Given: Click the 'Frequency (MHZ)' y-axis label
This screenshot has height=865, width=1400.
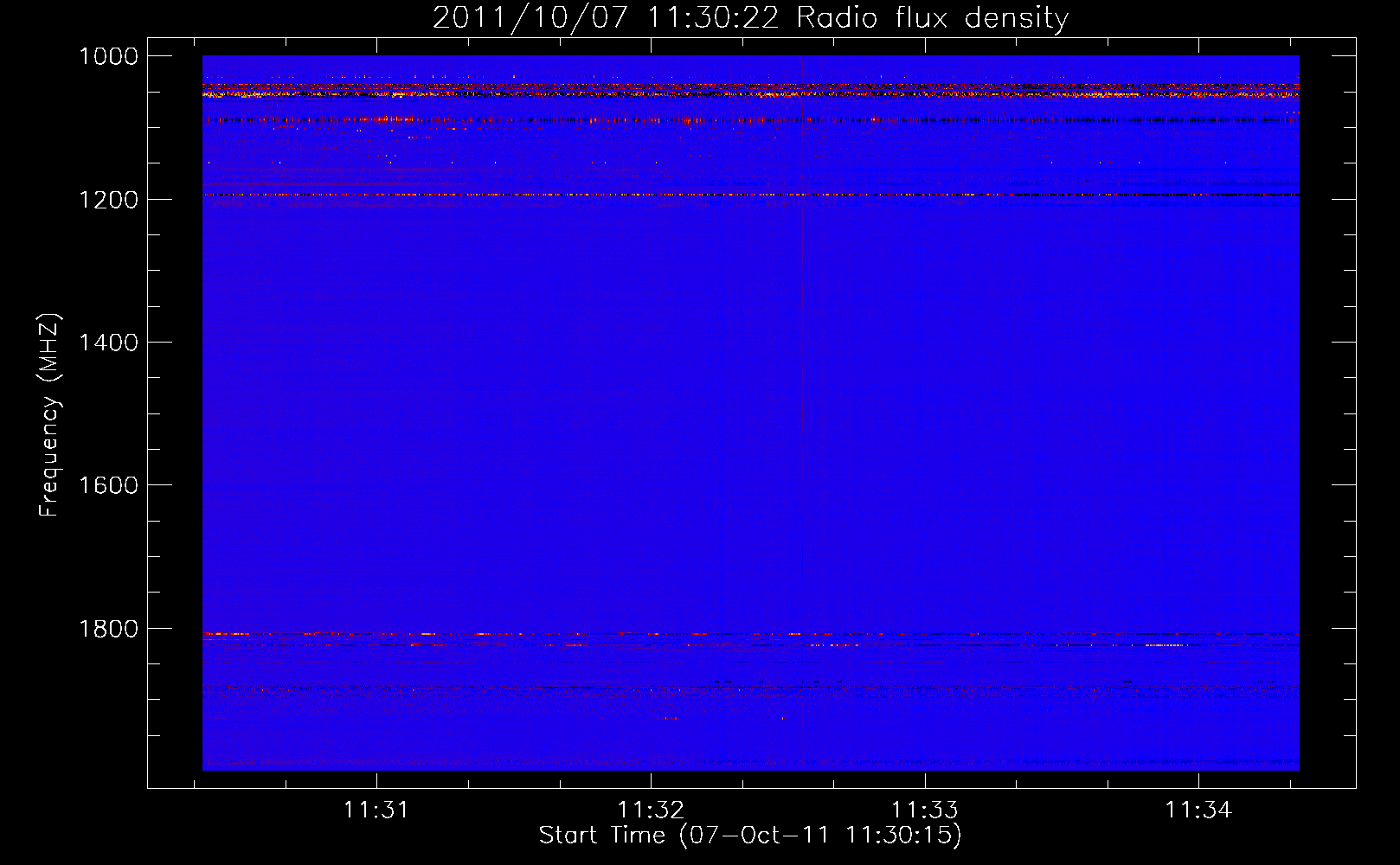Looking at the screenshot, I should pyautogui.click(x=49, y=415).
